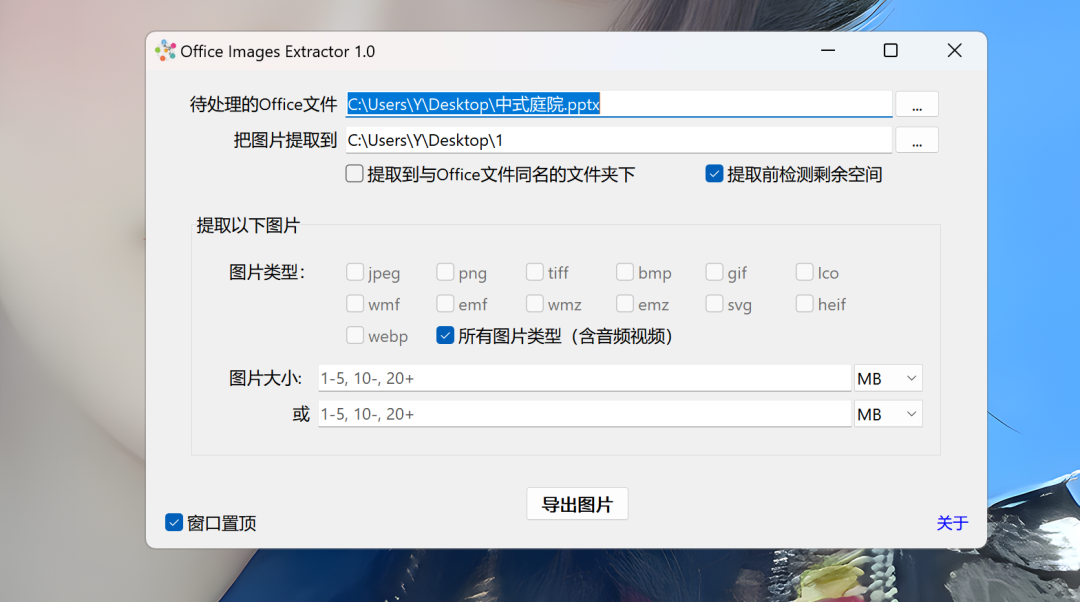Screen dimensions: 1080x602
Task: Click the 图片大小 label
Action: [x=265, y=378]
